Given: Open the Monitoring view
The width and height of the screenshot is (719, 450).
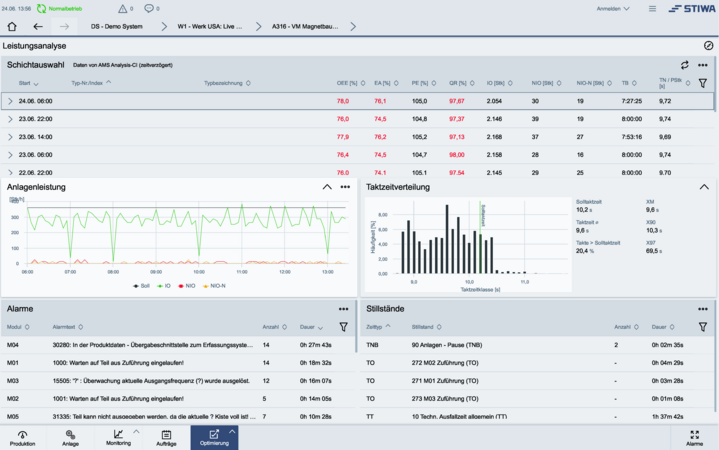Looking at the screenshot, I should click(118, 438).
